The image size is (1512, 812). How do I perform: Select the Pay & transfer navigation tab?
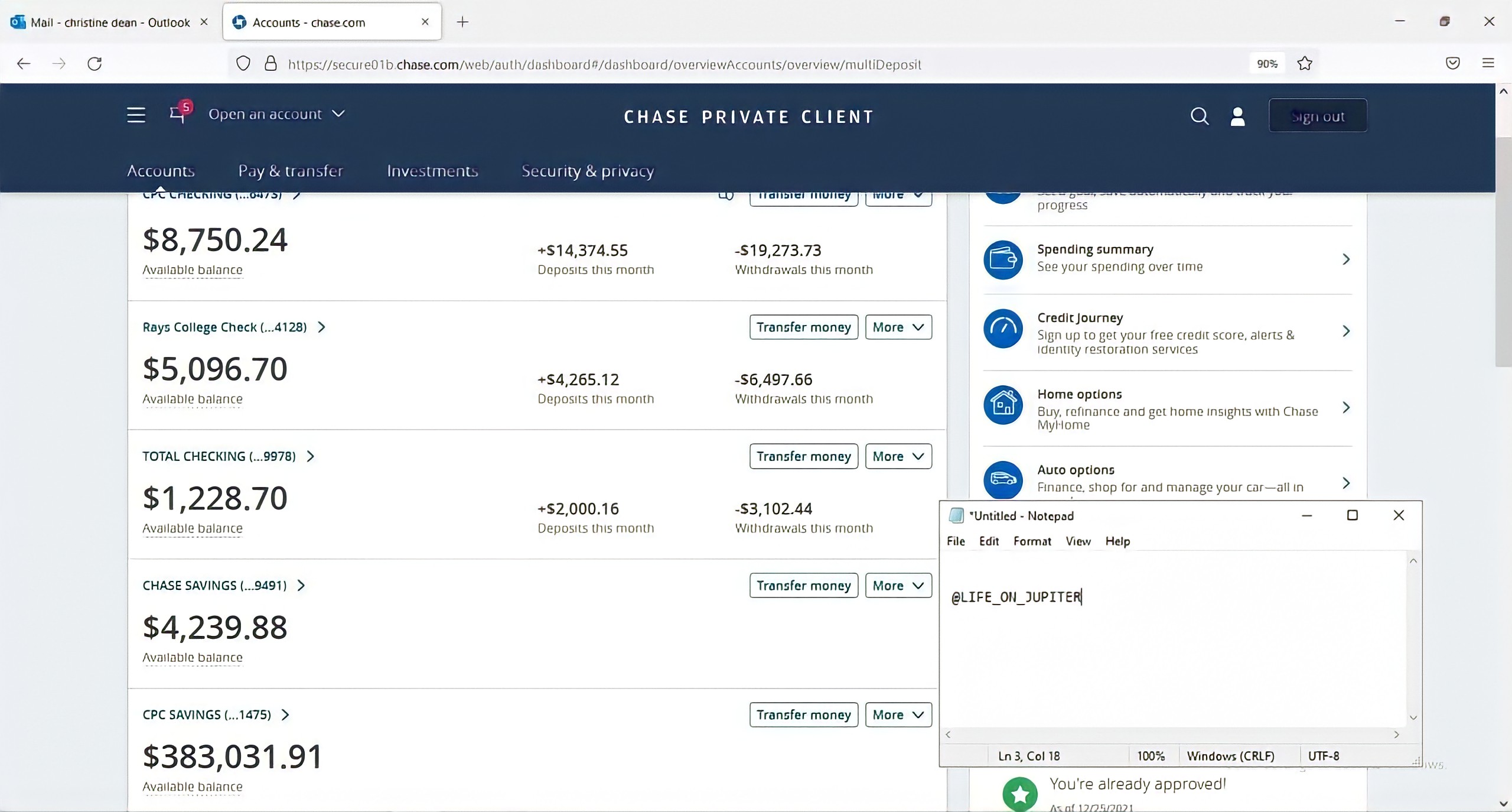[291, 171]
